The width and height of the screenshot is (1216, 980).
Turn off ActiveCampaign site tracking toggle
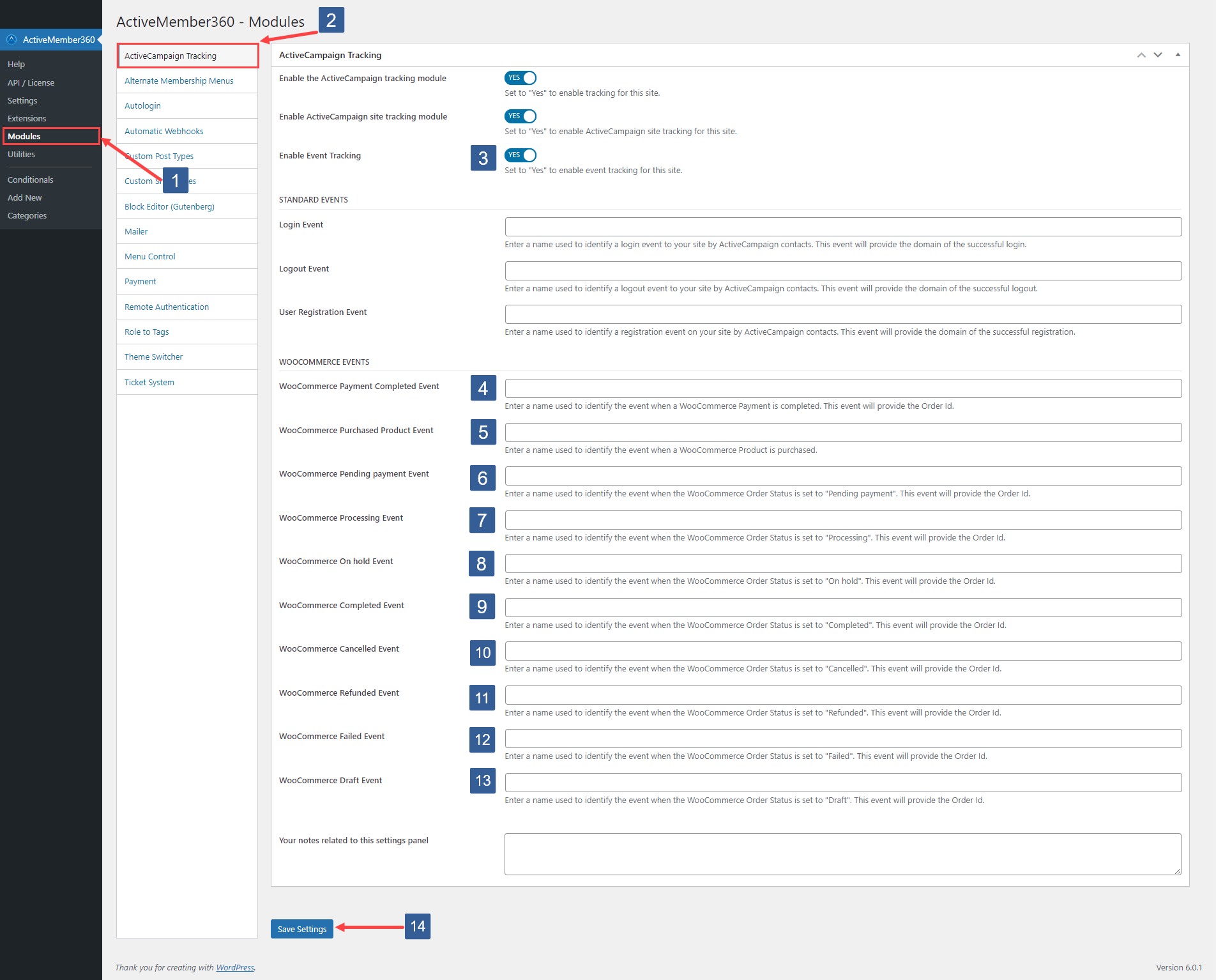(x=520, y=116)
